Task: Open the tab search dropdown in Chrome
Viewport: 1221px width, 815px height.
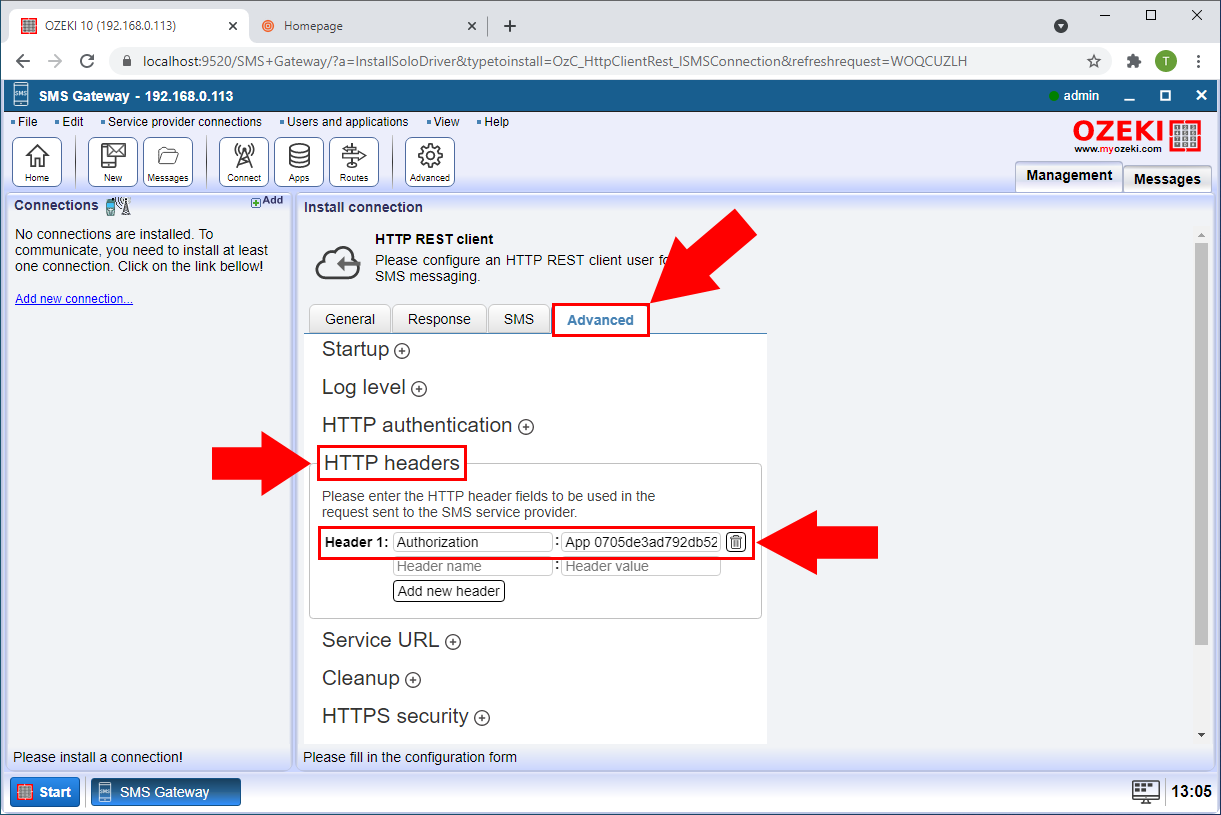Action: (1061, 26)
